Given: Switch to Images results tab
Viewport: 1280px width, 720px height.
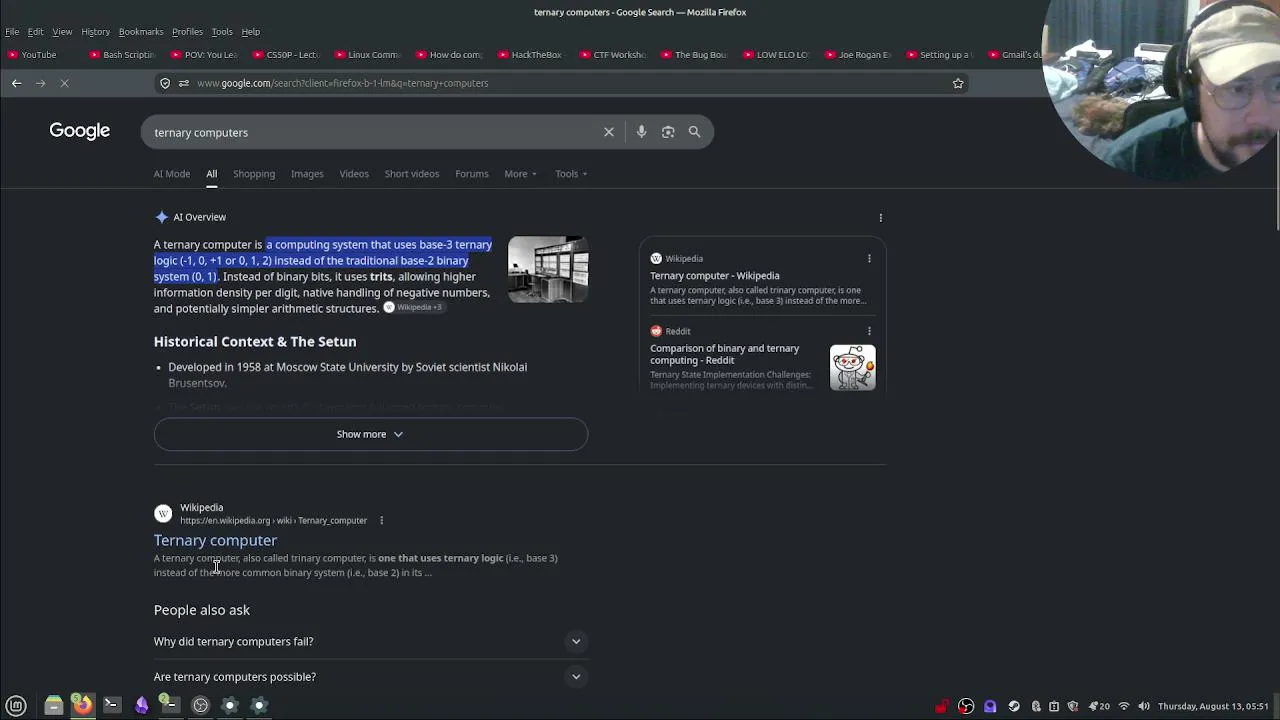Looking at the screenshot, I should coord(307,174).
